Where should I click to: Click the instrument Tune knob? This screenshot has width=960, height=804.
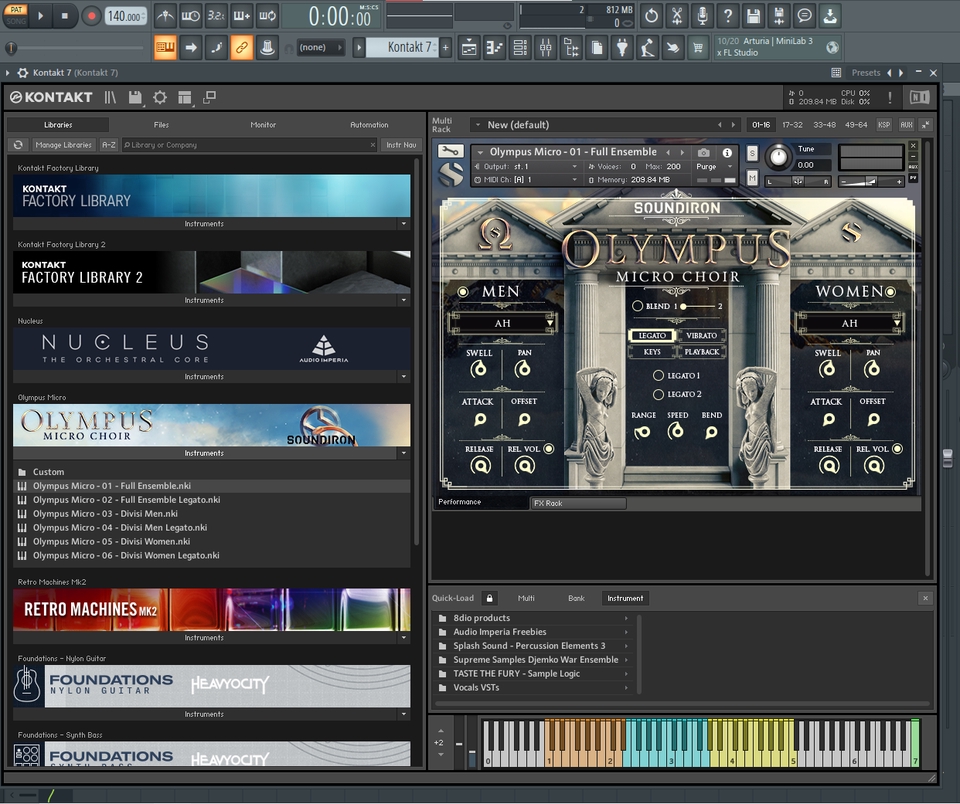click(778, 157)
